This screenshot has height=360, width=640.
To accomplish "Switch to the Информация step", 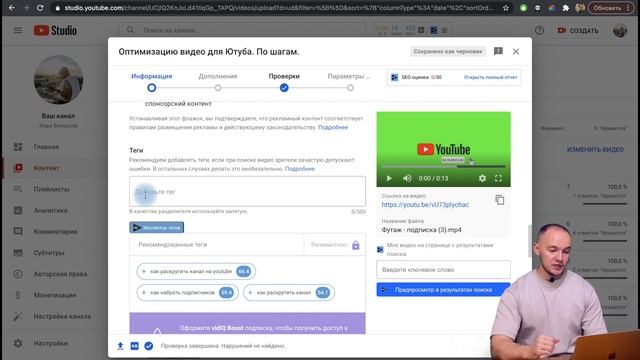I will click(x=151, y=82).
